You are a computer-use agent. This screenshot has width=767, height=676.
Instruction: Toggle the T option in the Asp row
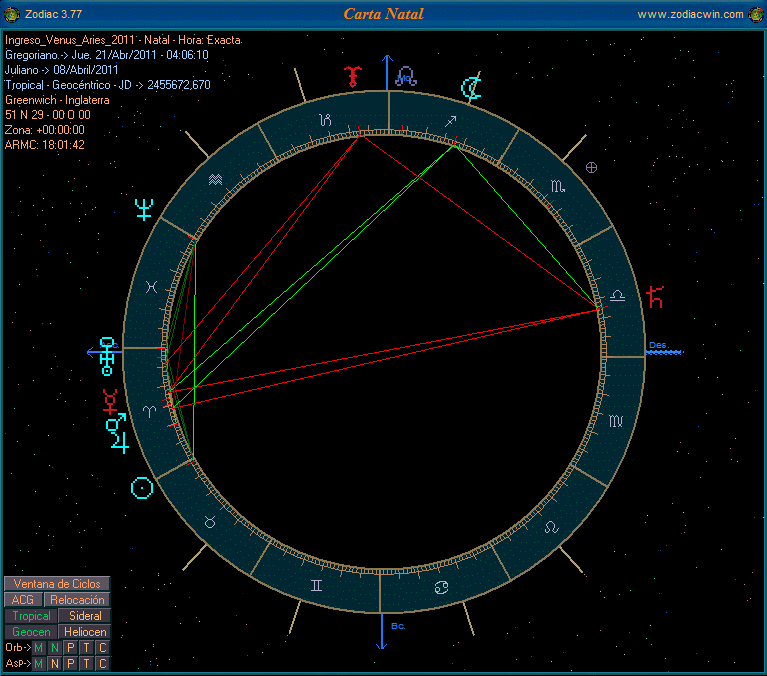[x=87, y=663]
